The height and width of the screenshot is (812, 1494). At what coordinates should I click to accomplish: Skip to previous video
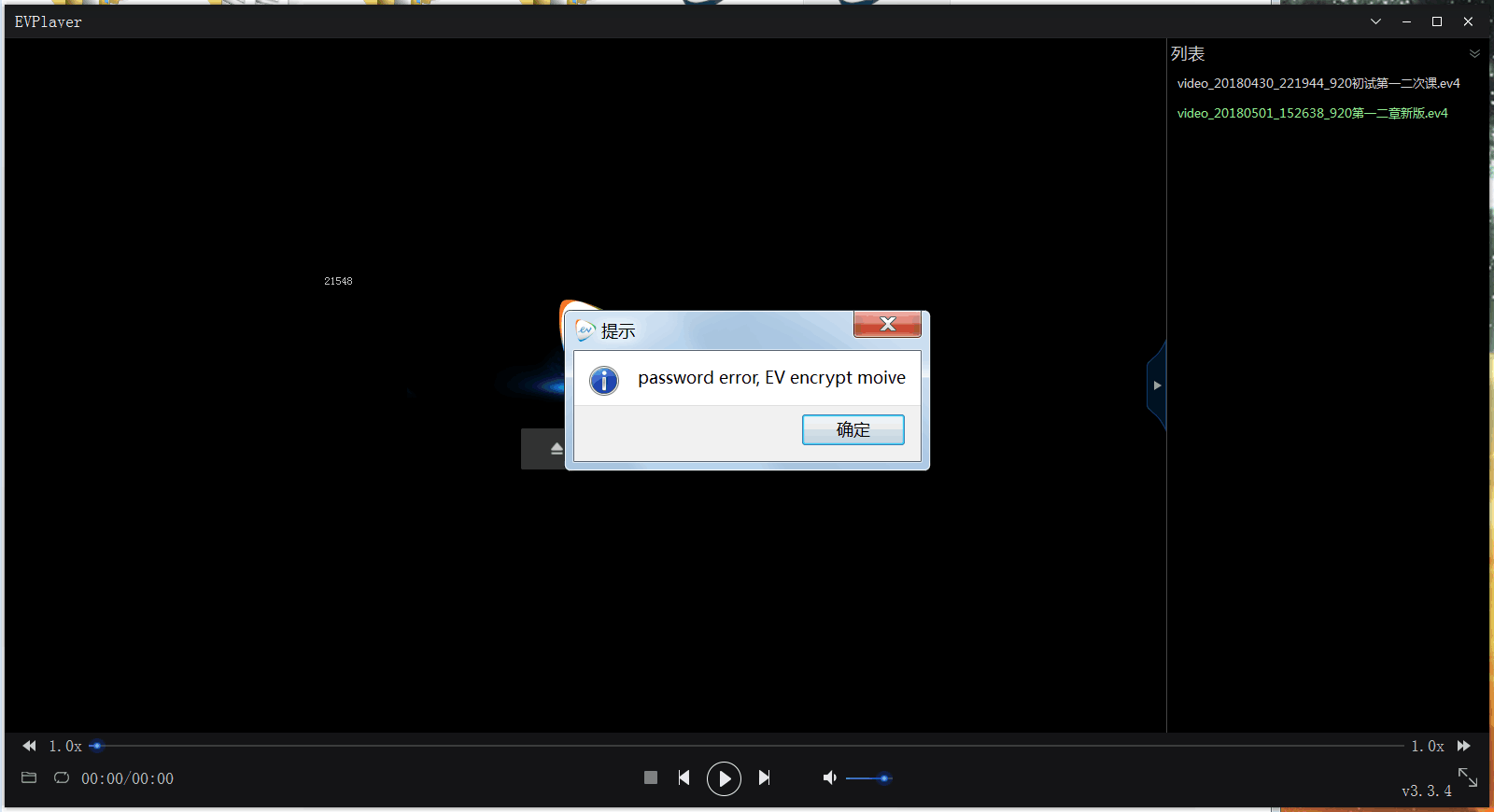tap(684, 778)
